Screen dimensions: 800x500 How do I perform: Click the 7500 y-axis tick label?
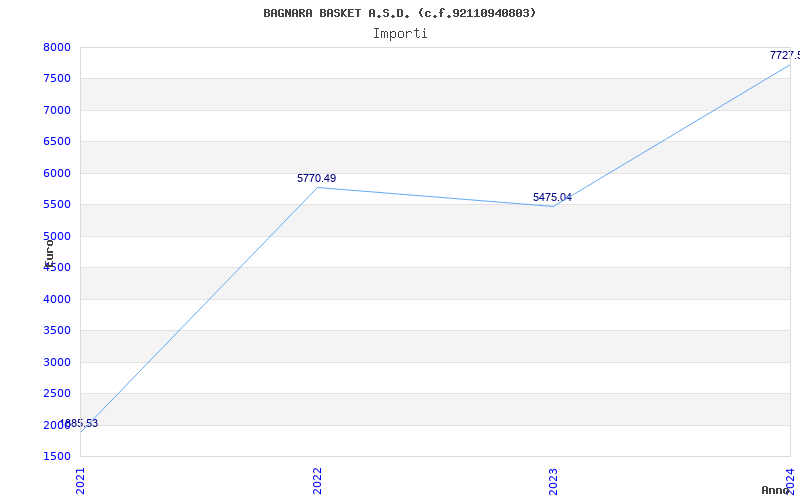pyautogui.click(x=57, y=79)
